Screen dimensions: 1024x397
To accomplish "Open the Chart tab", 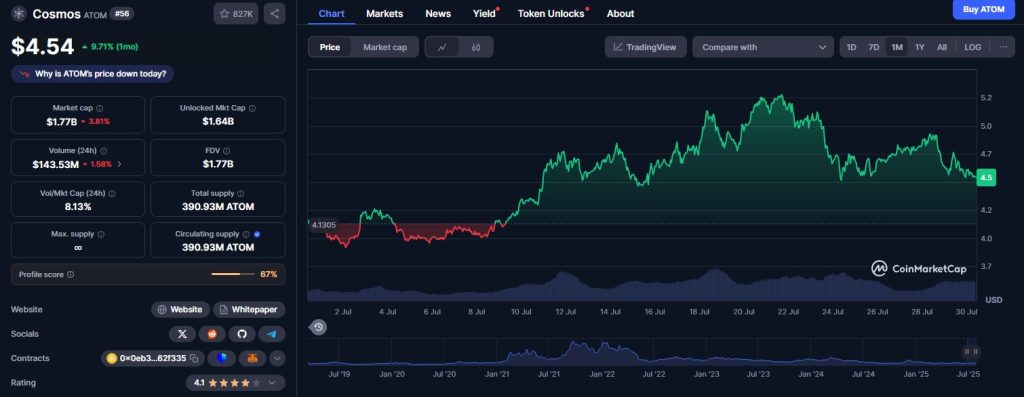I will point(332,13).
